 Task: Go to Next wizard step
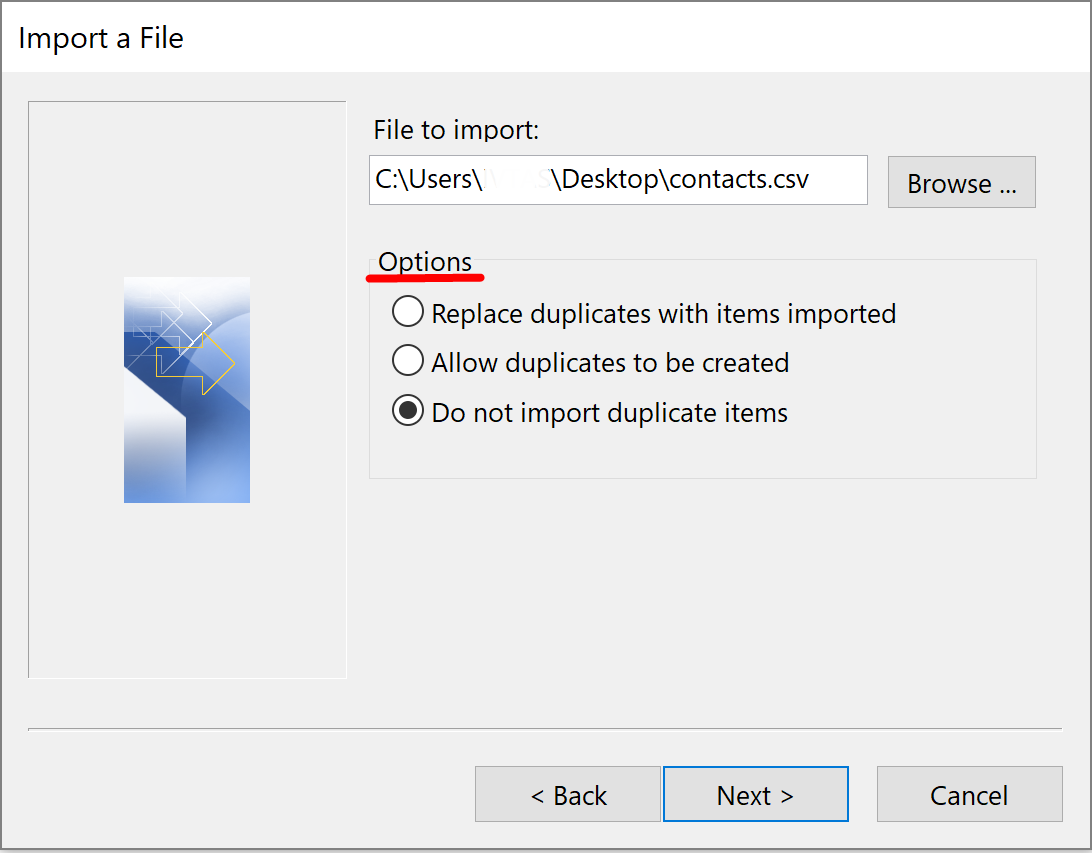(756, 795)
